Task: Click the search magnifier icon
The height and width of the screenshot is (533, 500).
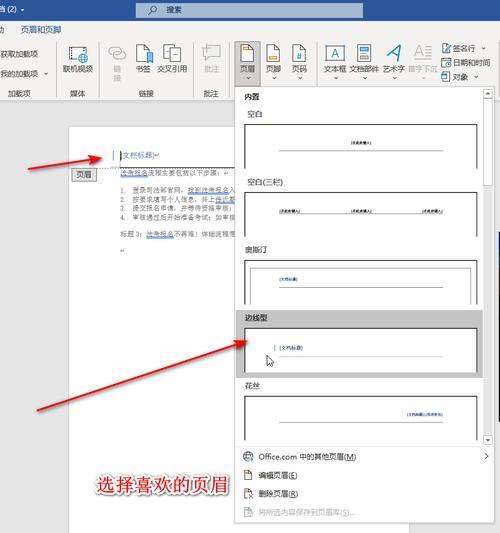Action: (x=153, y=10)
